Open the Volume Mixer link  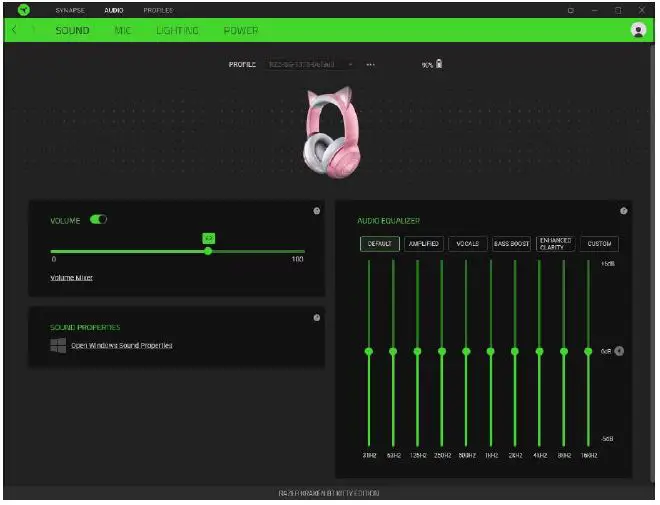[72, 278]
